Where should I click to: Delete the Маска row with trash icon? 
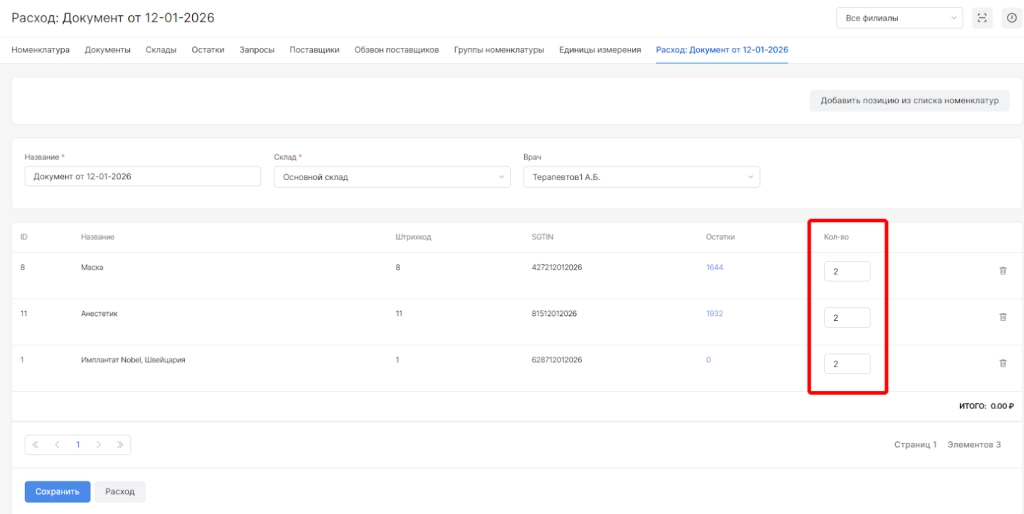tap(1003, 271)
